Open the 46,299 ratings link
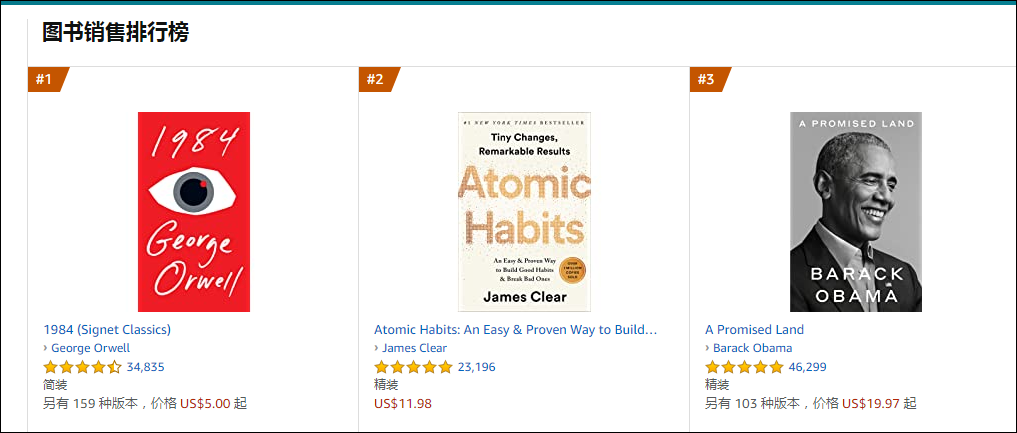Viewport: 1017px width, 433px height. pos(808,367)
